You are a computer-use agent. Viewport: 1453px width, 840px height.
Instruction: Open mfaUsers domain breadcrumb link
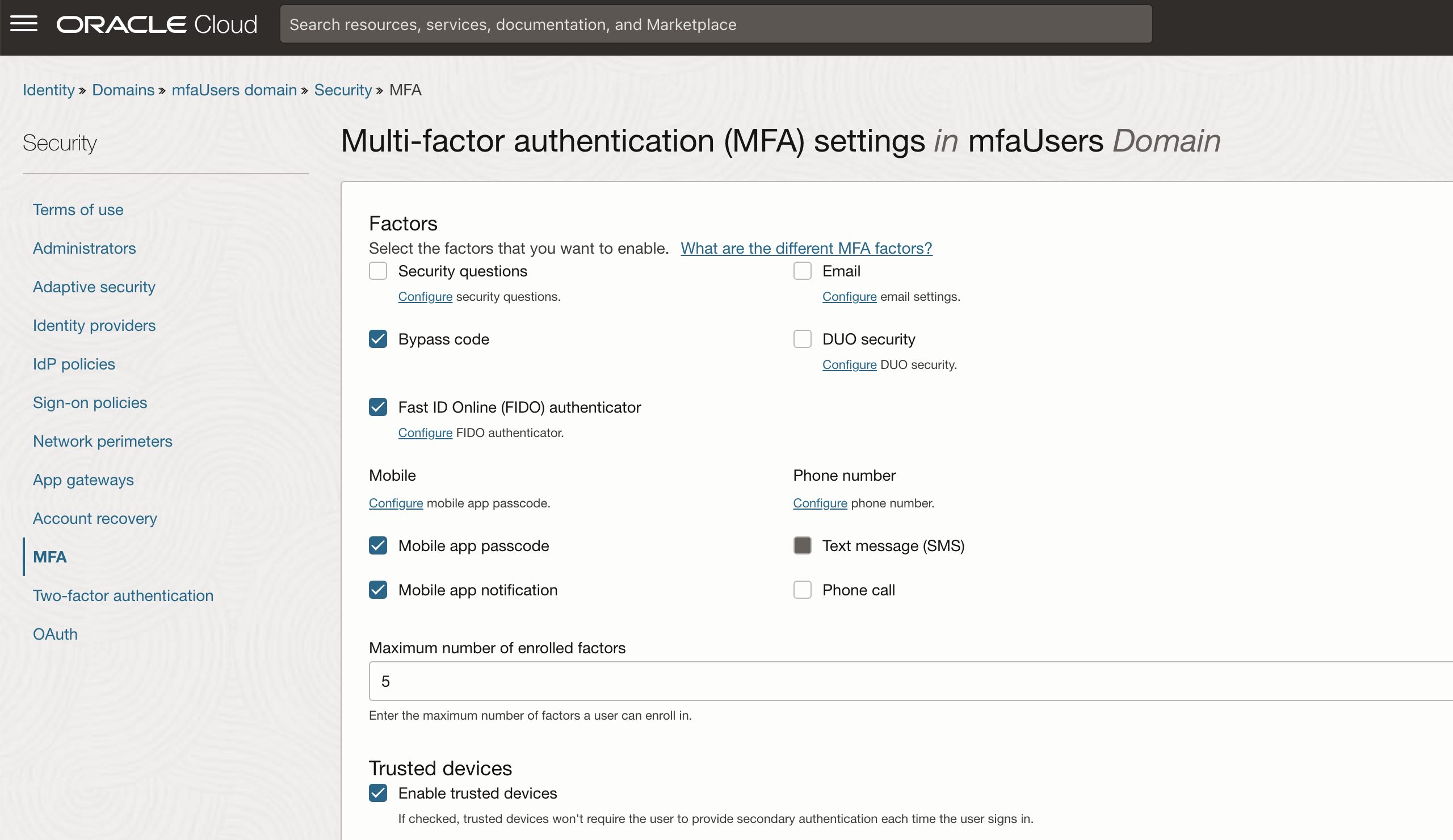point(233,90)
